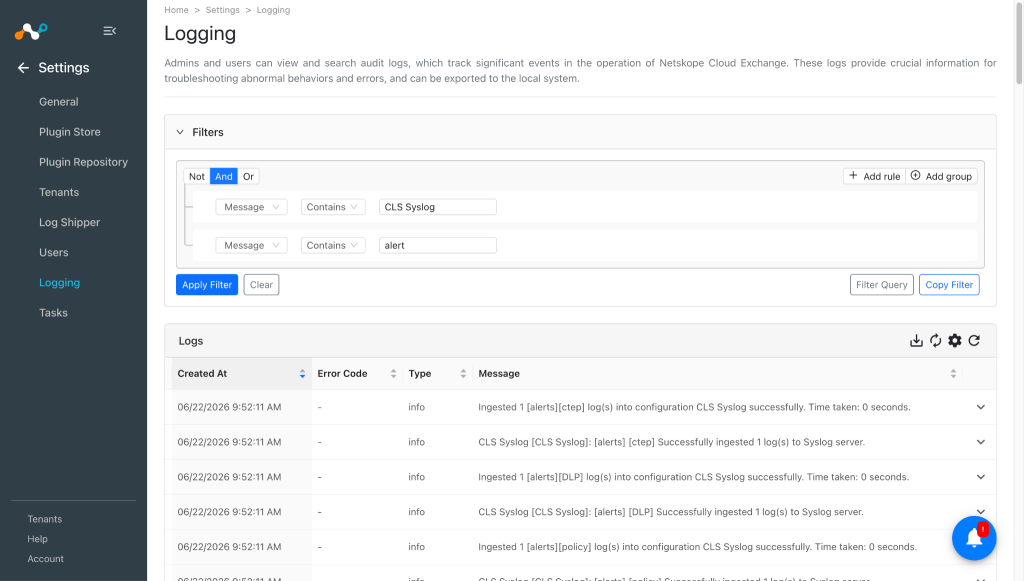1024x581 pixels.
Task: Go back with the Settings arrow
Action: [24, 68]
